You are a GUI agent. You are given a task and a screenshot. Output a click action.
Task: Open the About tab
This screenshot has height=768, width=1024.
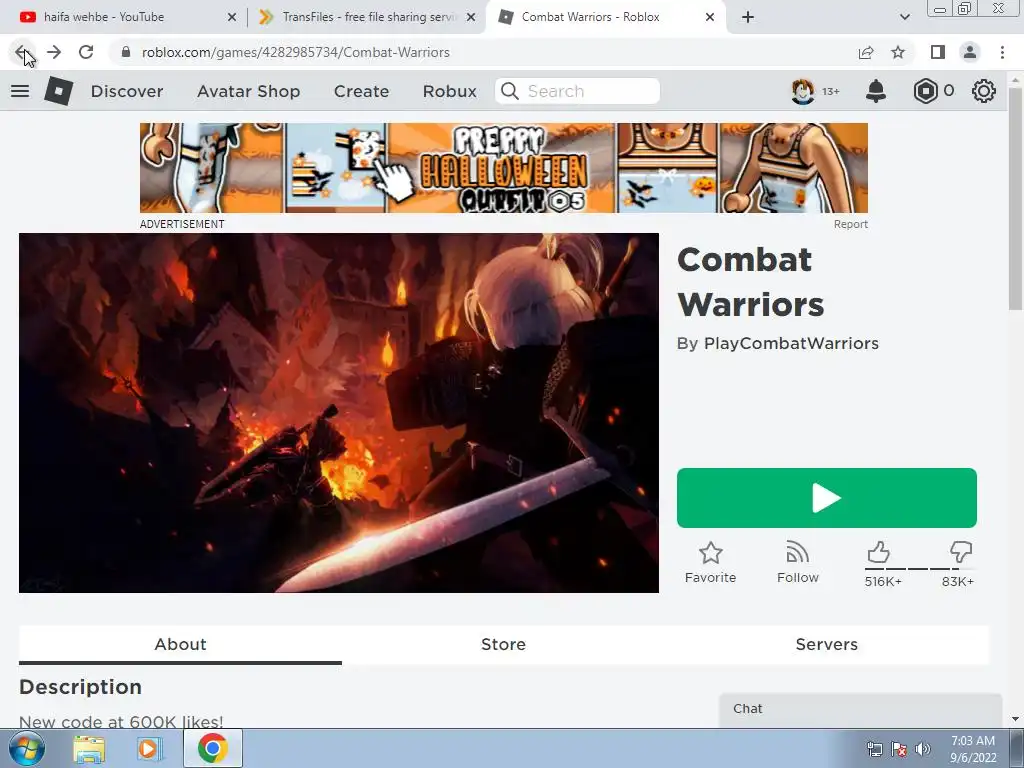[x=180, y=645]
